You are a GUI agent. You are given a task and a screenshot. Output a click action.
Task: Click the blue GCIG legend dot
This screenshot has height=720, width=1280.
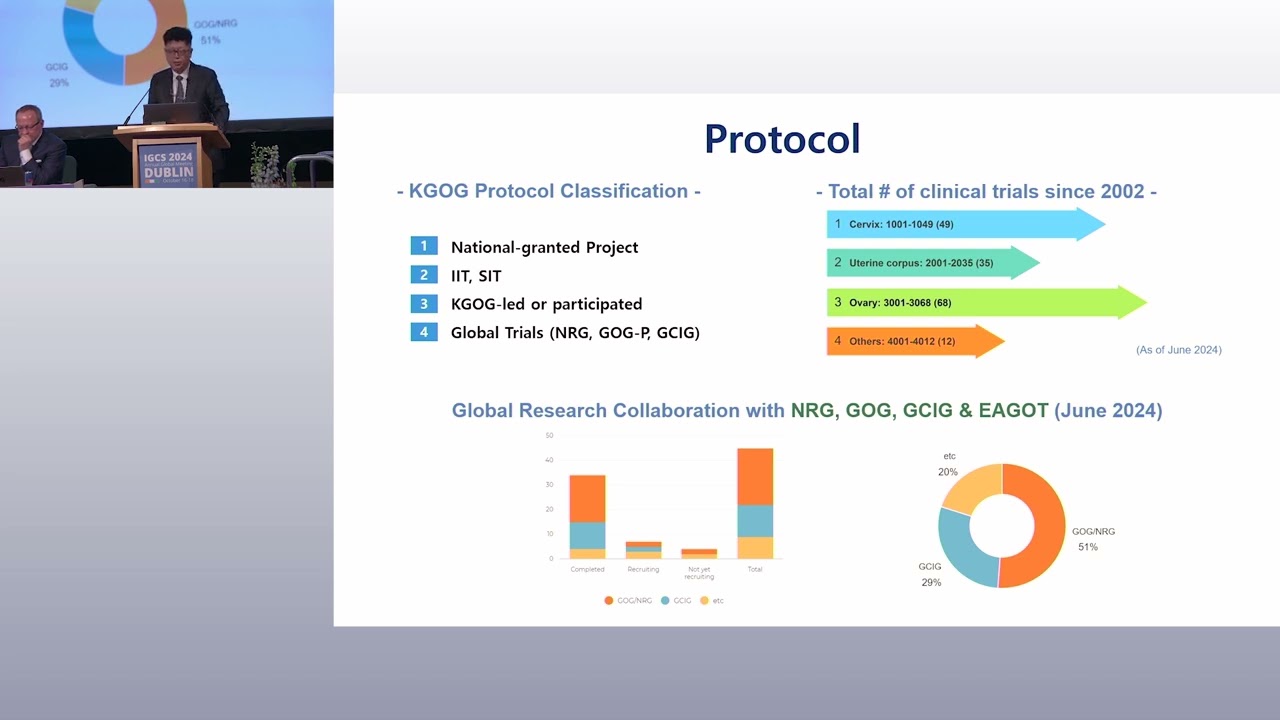coord(665,600)
